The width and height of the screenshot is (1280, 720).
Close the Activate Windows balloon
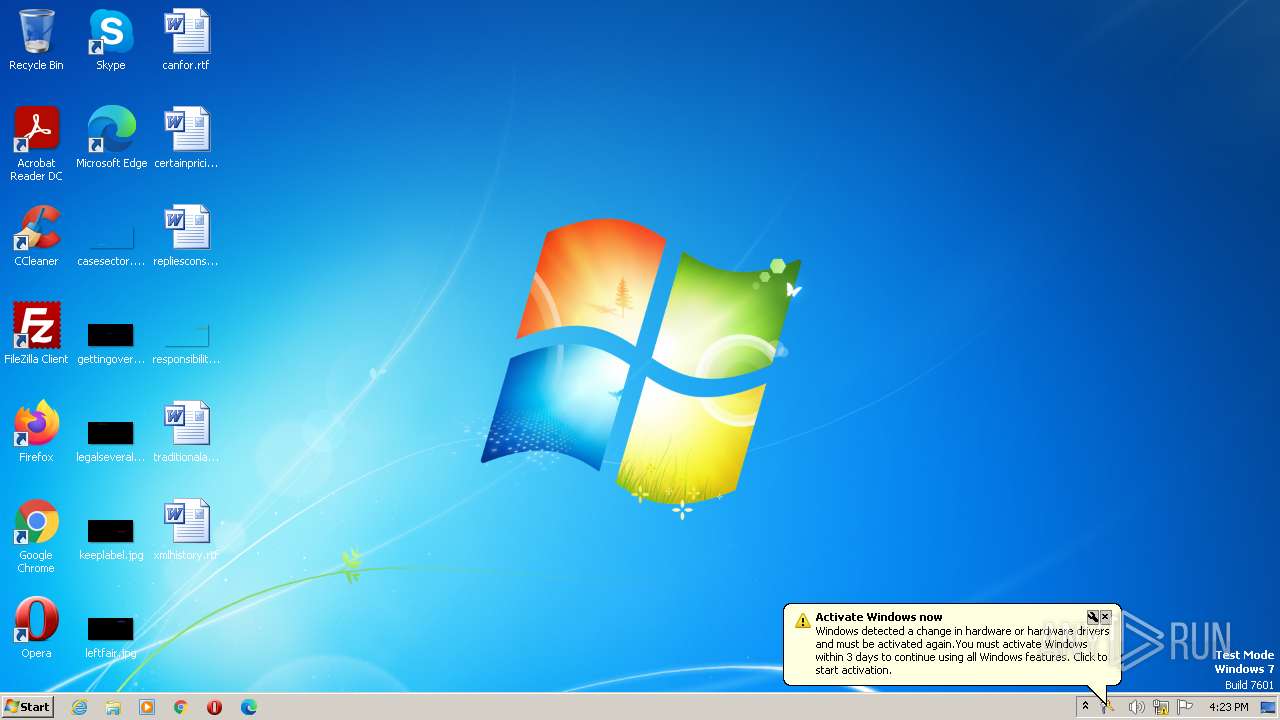(x=1105, y=617)
